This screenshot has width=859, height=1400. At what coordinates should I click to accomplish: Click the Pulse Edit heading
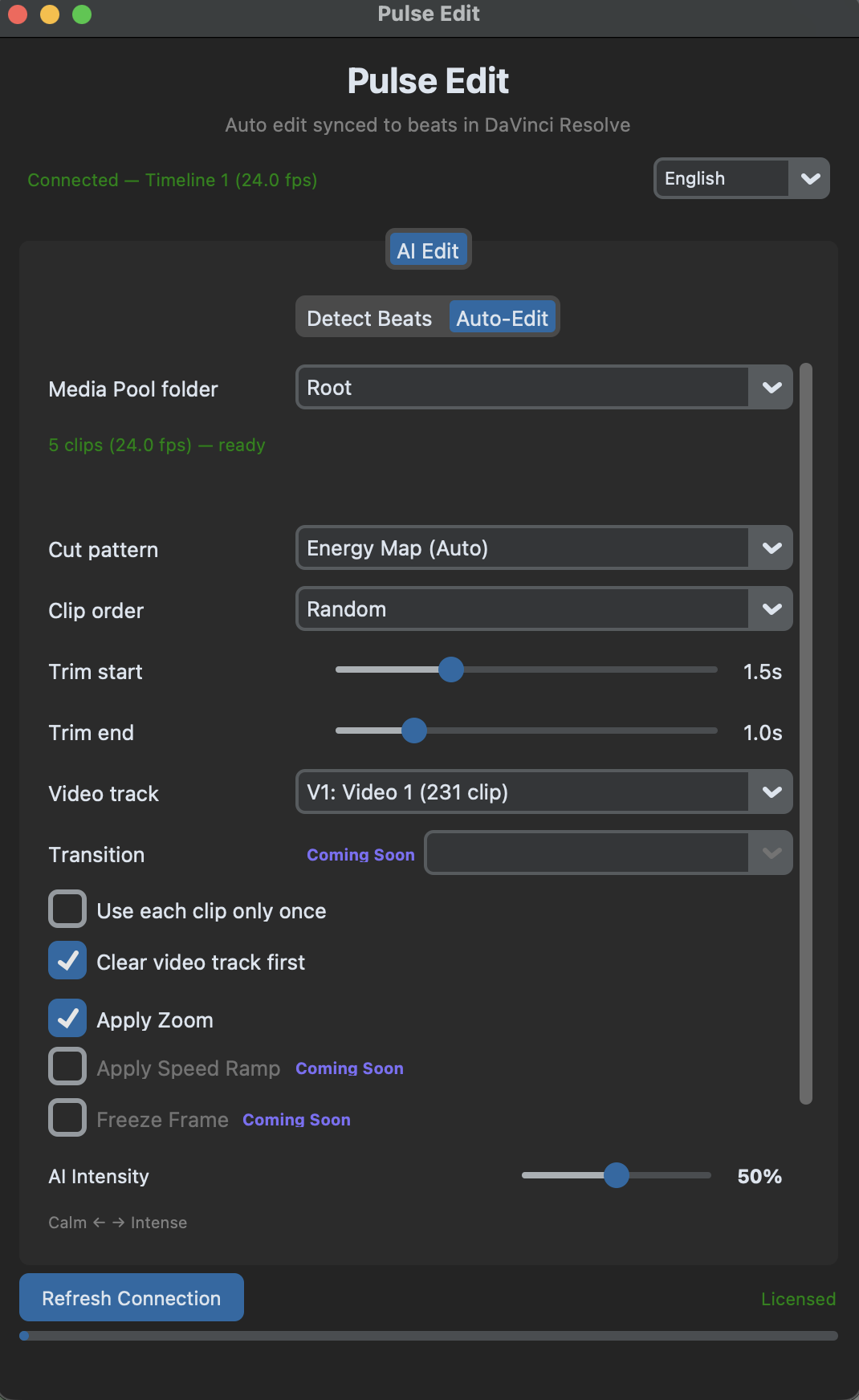[428, 81]
